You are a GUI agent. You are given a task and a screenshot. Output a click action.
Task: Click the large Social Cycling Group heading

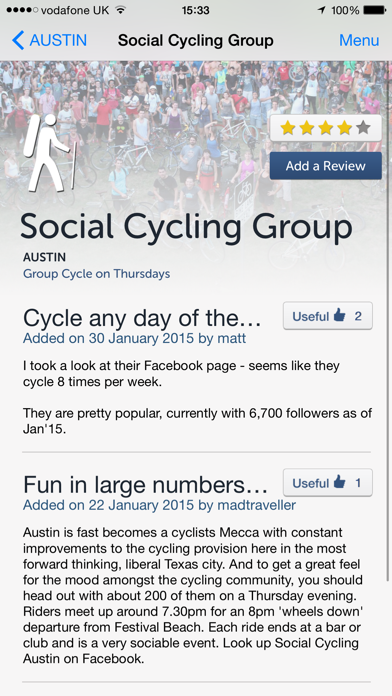[186, 227]
